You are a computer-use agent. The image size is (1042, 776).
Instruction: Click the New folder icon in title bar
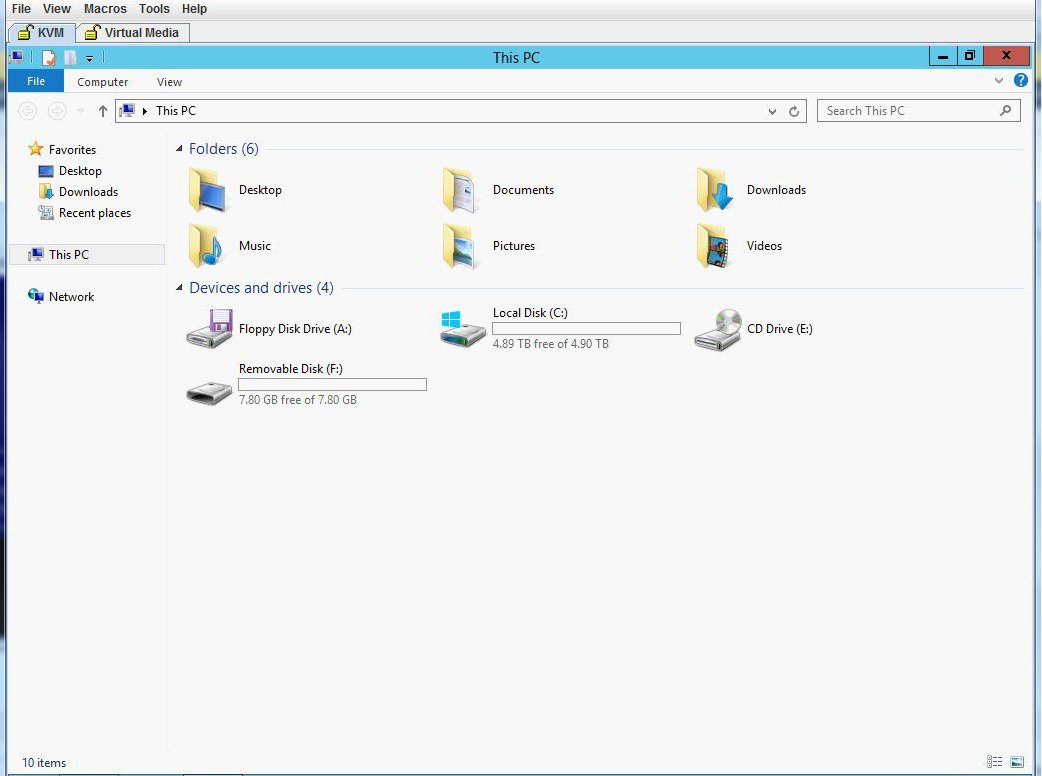pyautogui.click(x=70, y=58)
